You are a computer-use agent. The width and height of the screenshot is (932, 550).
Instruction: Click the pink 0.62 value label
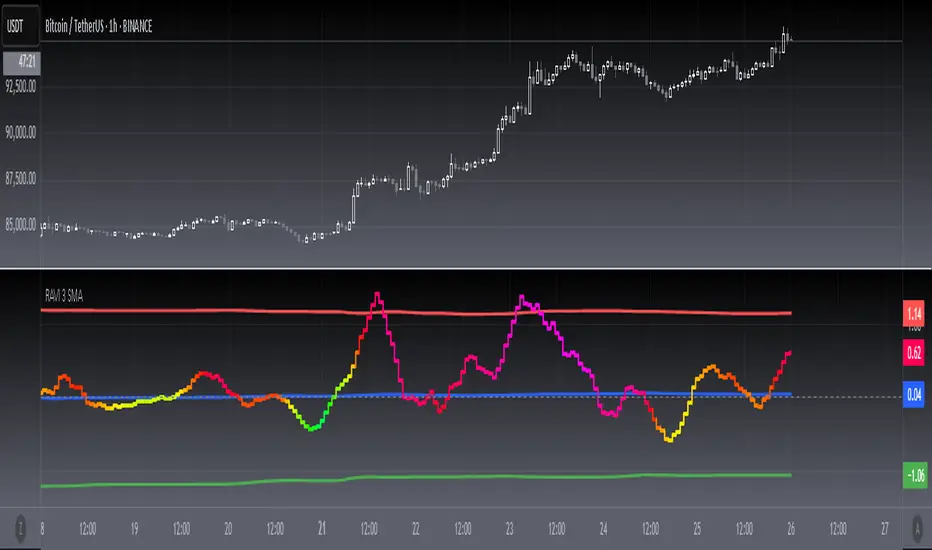(914, 353)
